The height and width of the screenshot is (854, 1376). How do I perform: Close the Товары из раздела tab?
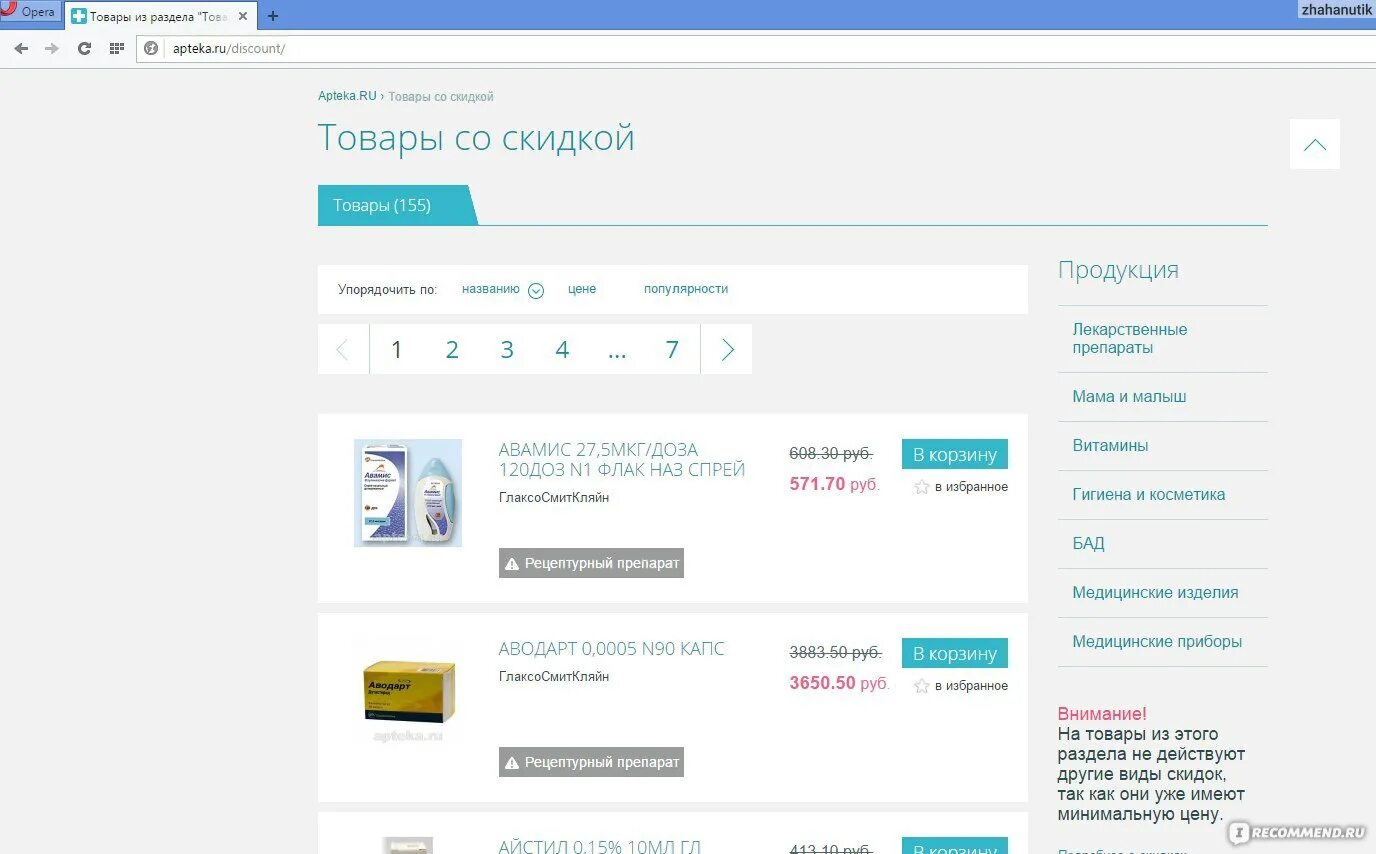[242, 16]
